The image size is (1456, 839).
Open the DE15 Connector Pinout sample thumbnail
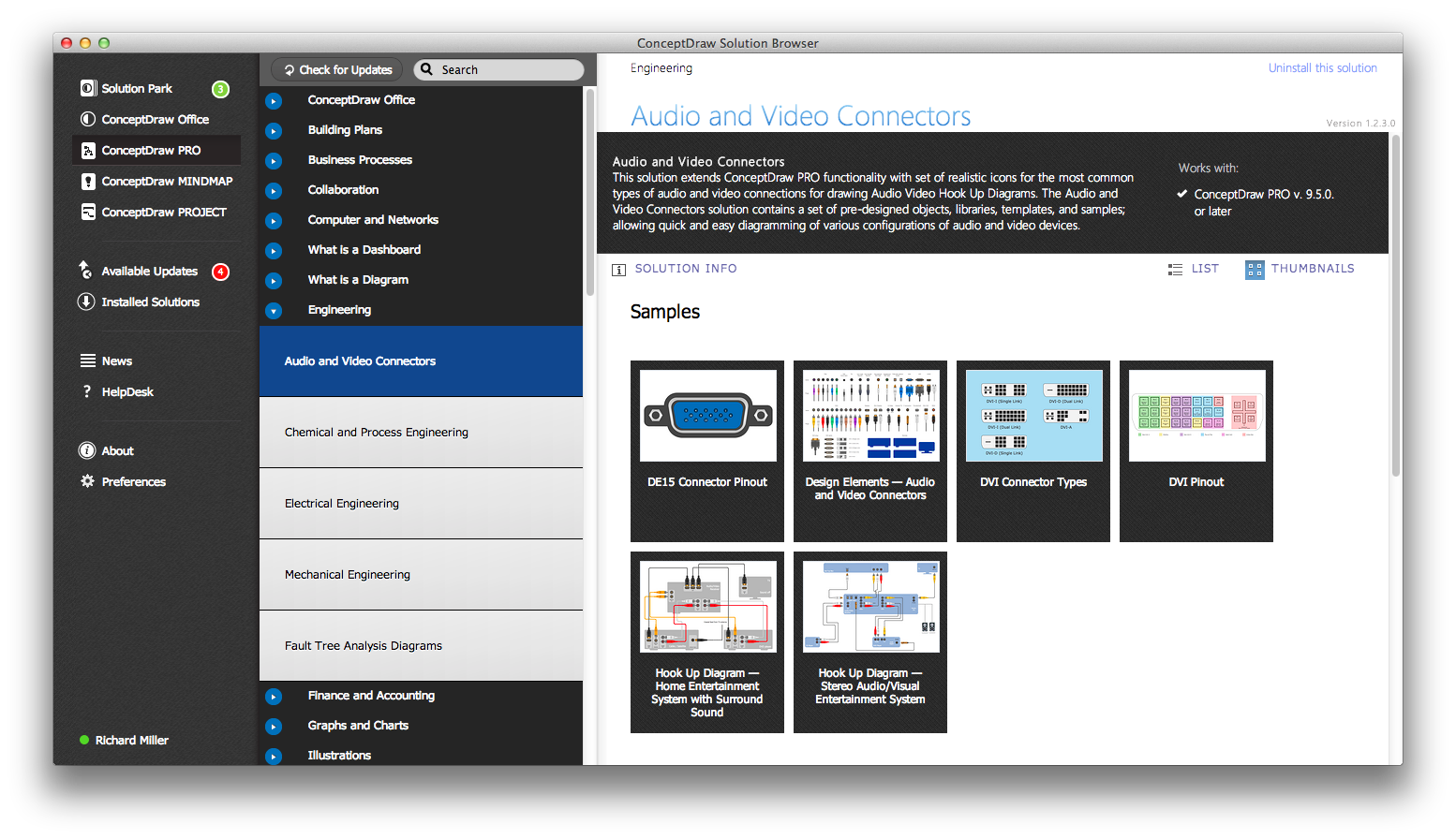[x=707, y=451]
